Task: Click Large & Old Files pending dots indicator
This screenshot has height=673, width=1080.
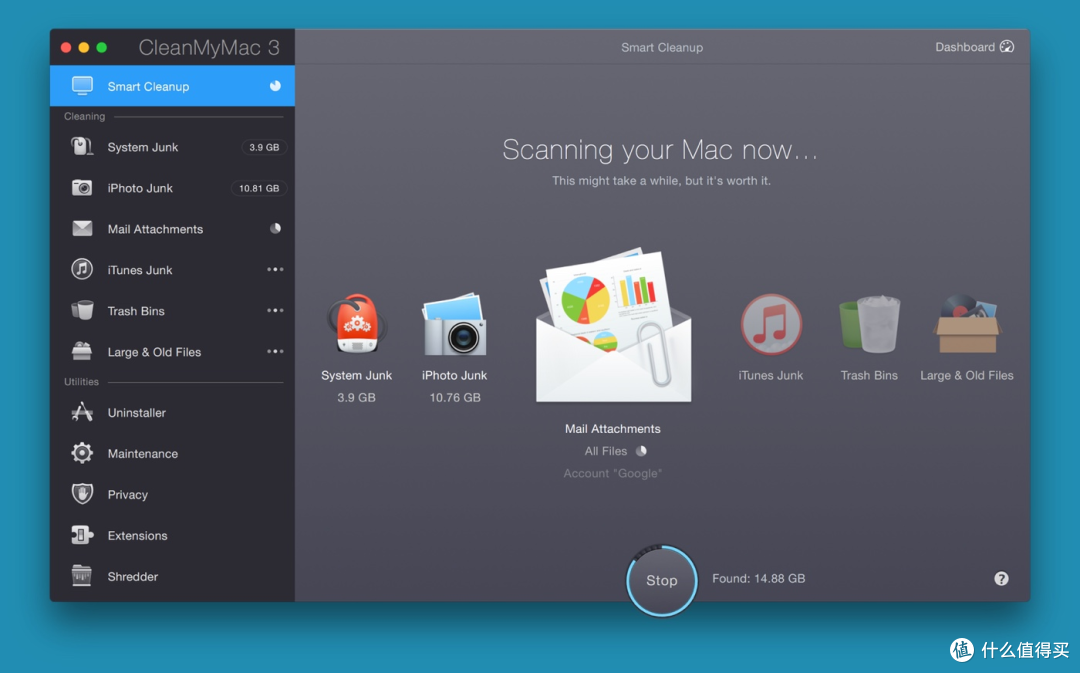Action: tap(275, 351)
